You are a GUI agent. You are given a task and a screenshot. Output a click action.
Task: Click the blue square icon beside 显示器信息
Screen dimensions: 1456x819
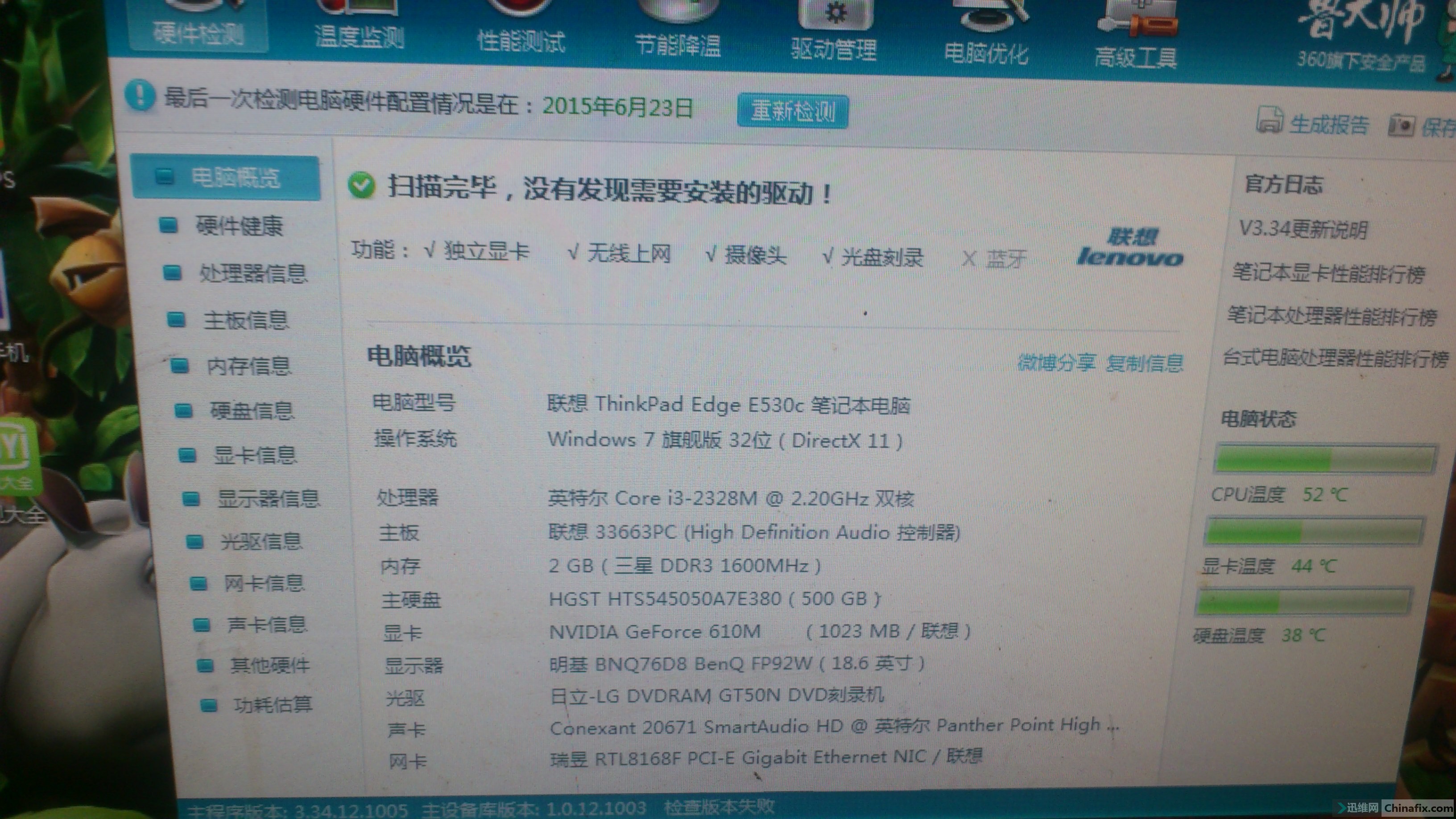coord(191,499)
